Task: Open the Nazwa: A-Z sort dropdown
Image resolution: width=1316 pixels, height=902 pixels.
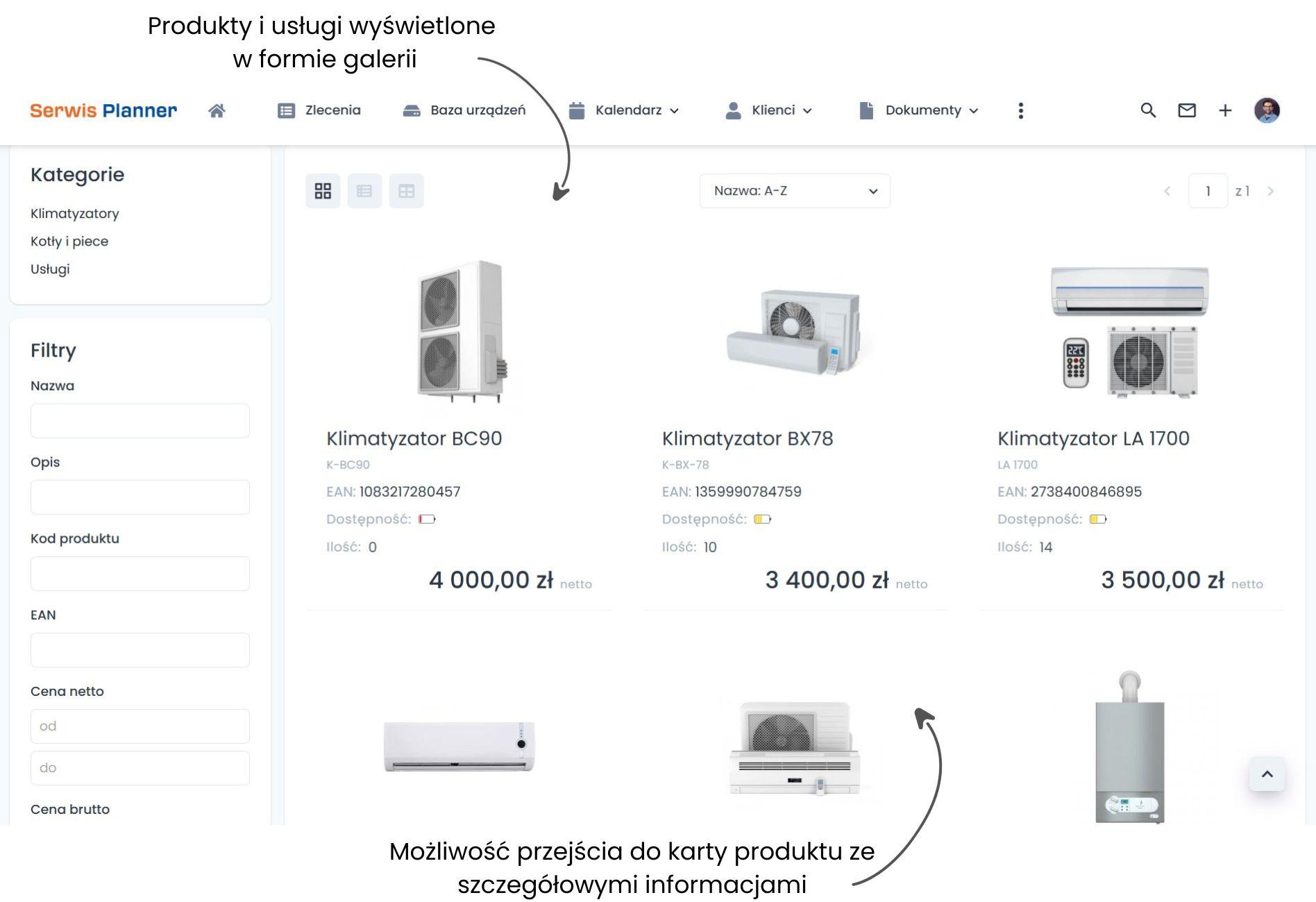Action: coord(794,191)
